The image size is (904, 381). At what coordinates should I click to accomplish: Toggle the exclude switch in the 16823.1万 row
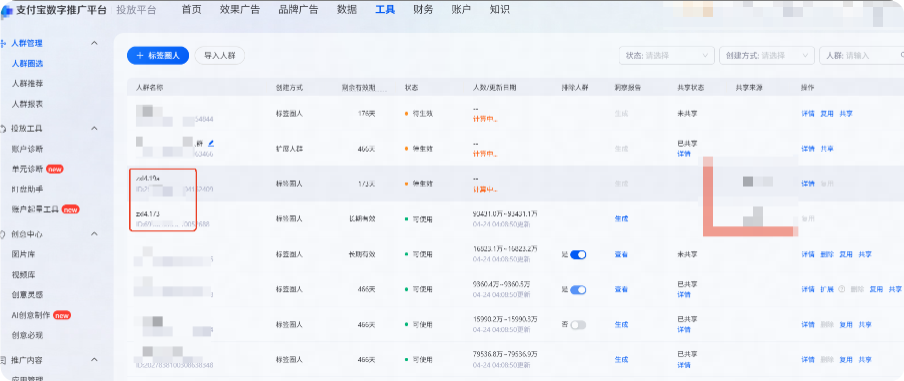coord(578,254)
